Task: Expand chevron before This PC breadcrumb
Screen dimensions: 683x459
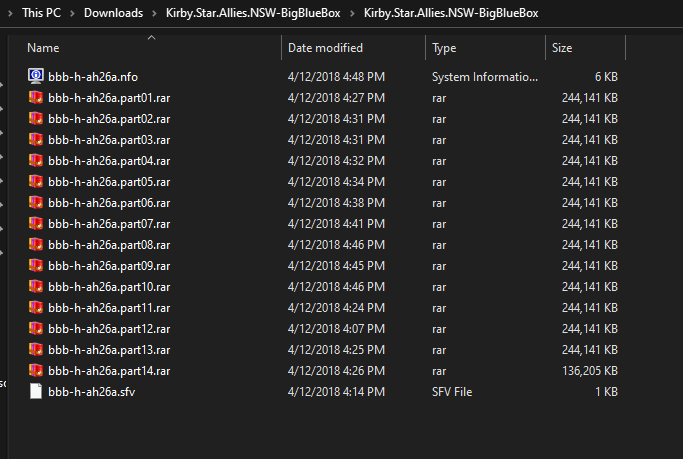Action: pos(10,14)
